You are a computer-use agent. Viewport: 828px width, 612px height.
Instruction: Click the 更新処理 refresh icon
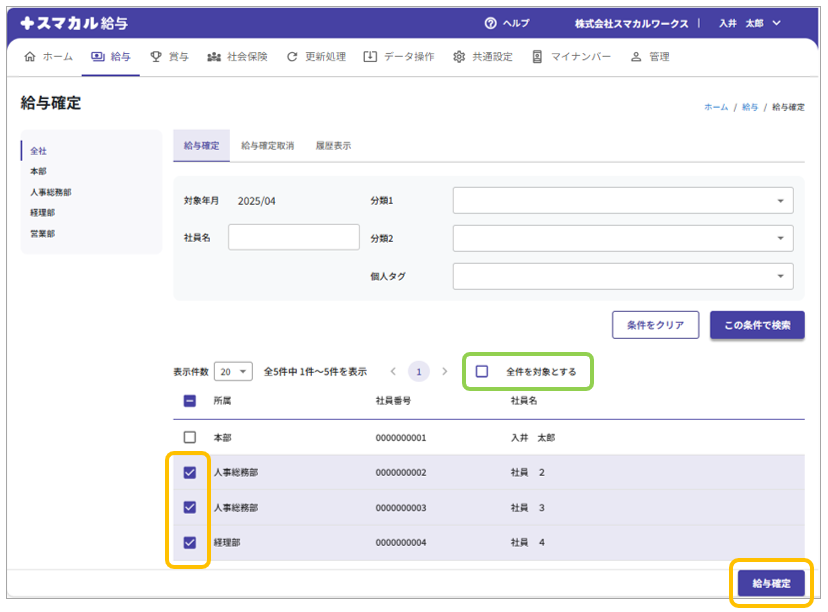292,57
